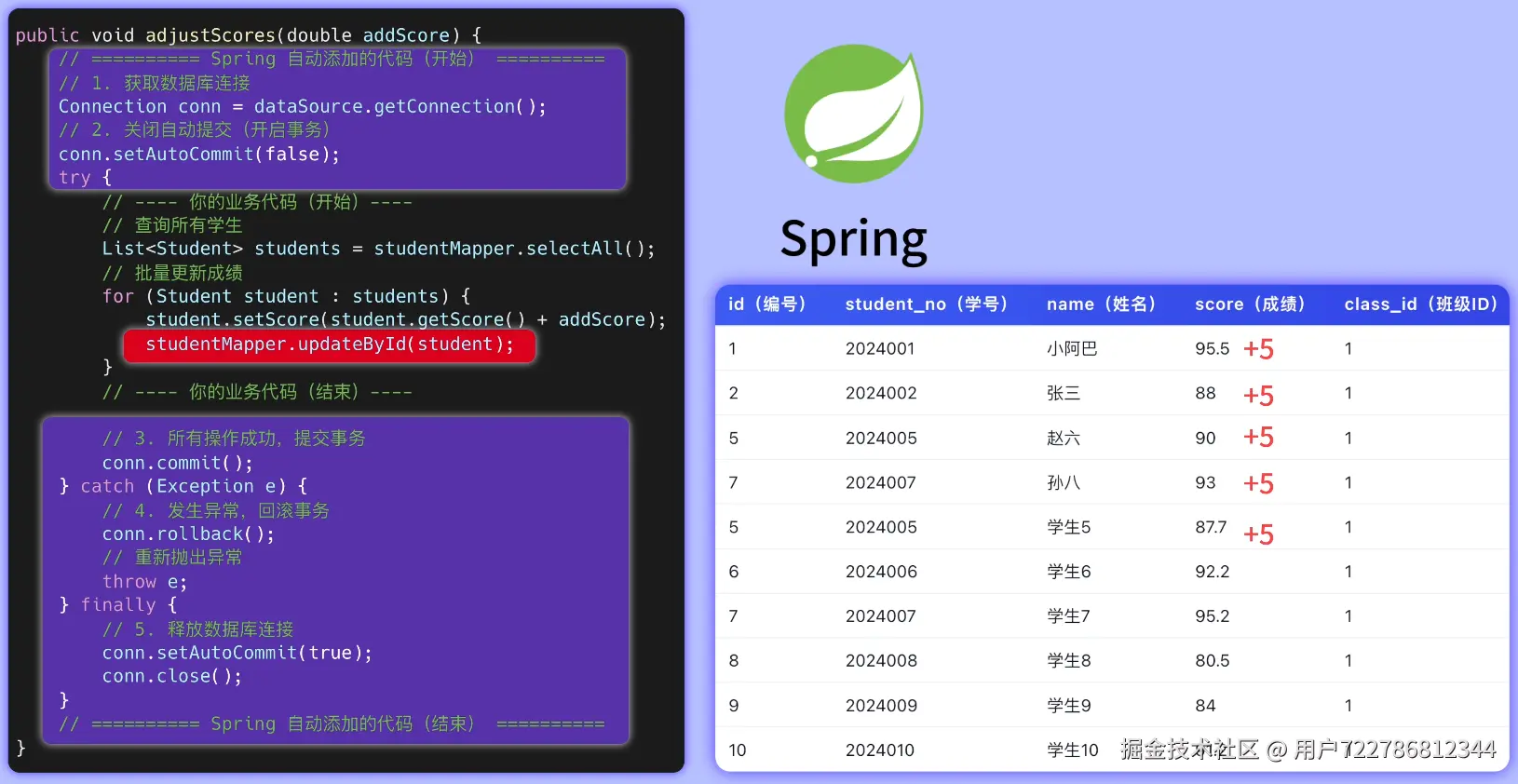
Task: Click the comment "// 重新抛出异常"
Action: click(x=172, y=558)
